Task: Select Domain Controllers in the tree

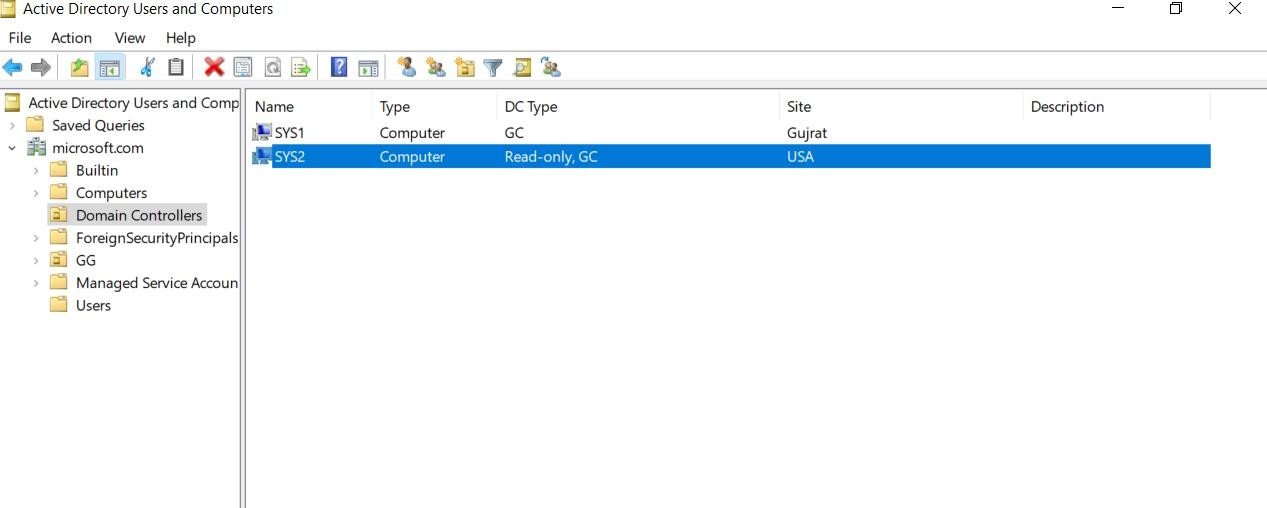Action: [139, 216]
